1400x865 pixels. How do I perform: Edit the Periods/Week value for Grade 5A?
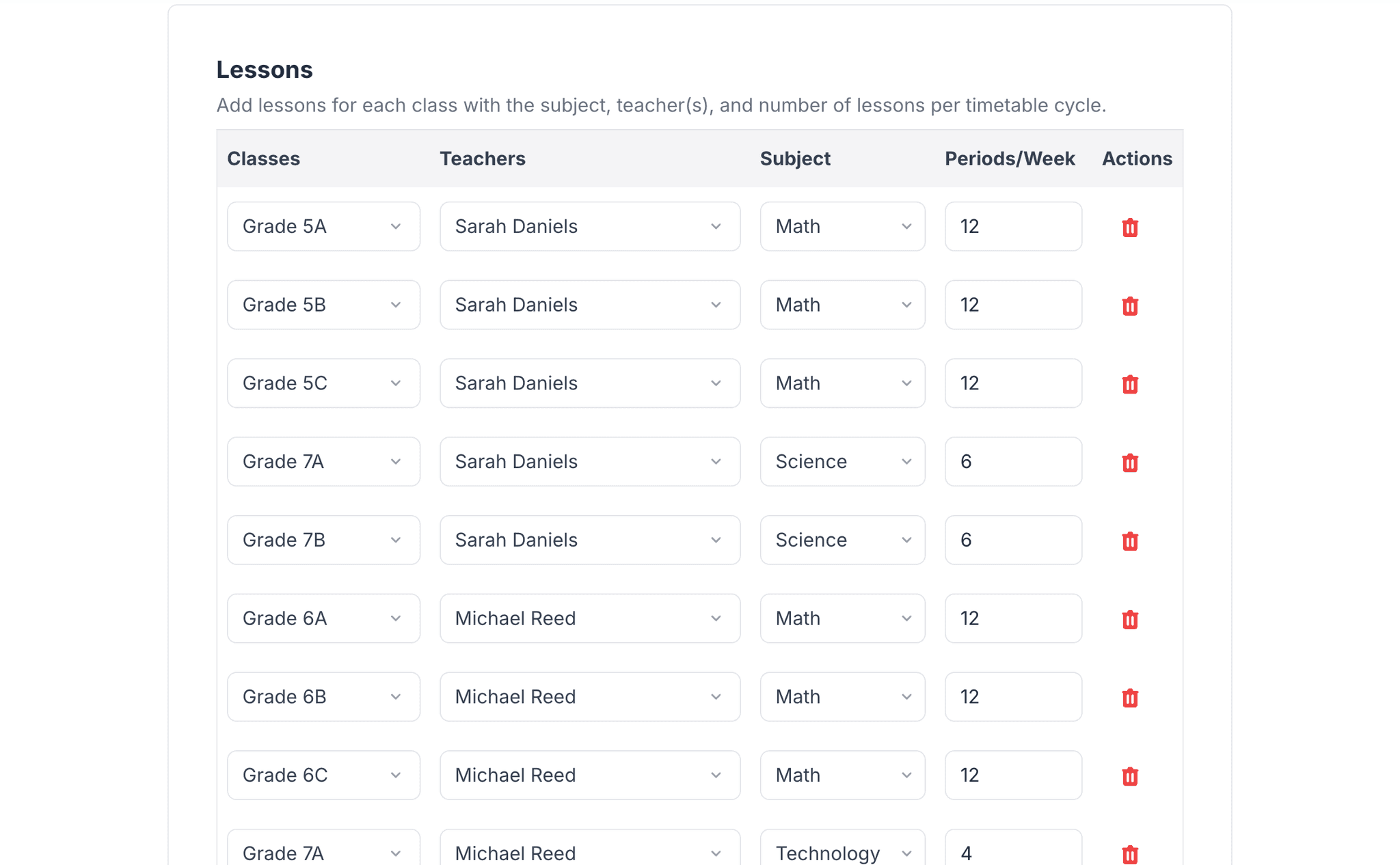click(x=1012, y=227)
